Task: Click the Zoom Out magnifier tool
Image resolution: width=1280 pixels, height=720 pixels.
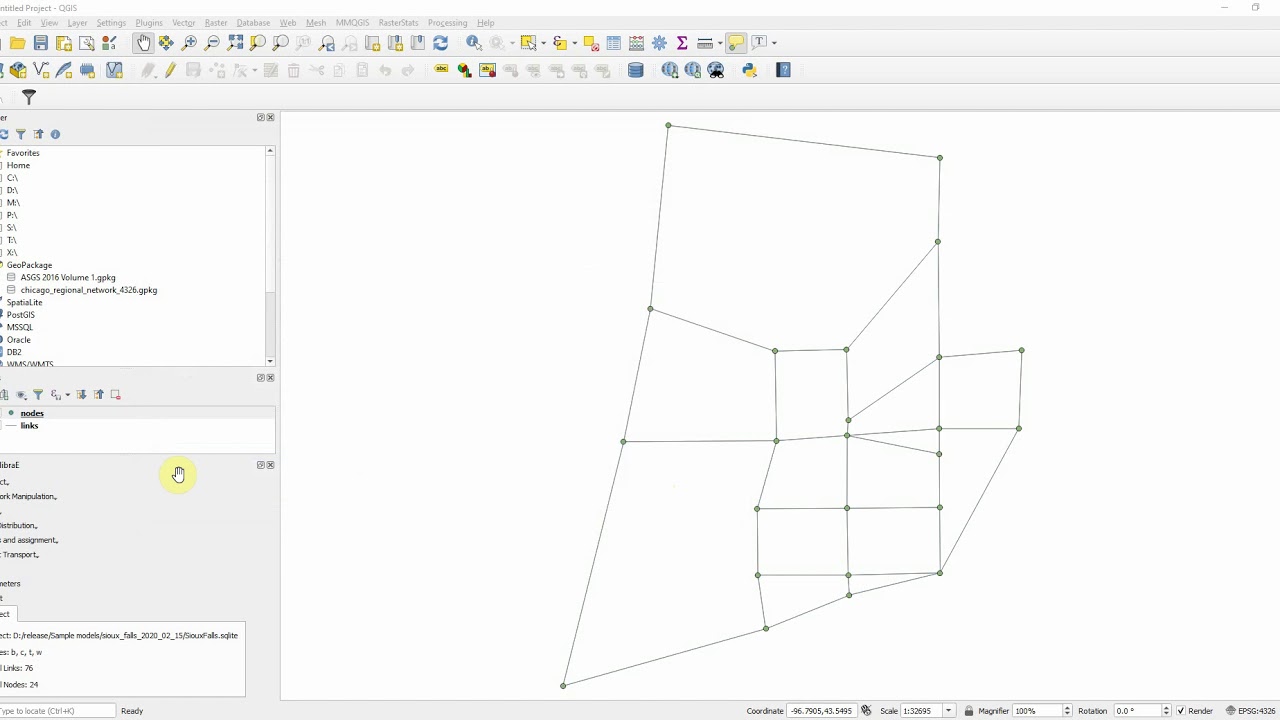Action: tap(212, 43)
